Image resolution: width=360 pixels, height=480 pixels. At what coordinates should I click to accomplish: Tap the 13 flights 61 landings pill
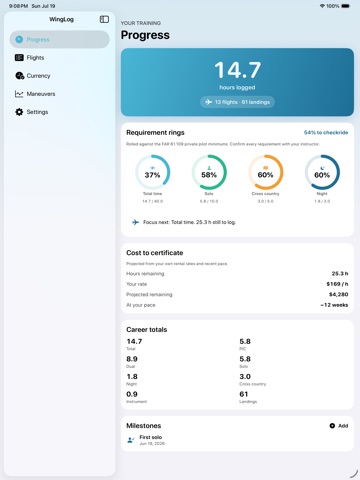point(237,102)
